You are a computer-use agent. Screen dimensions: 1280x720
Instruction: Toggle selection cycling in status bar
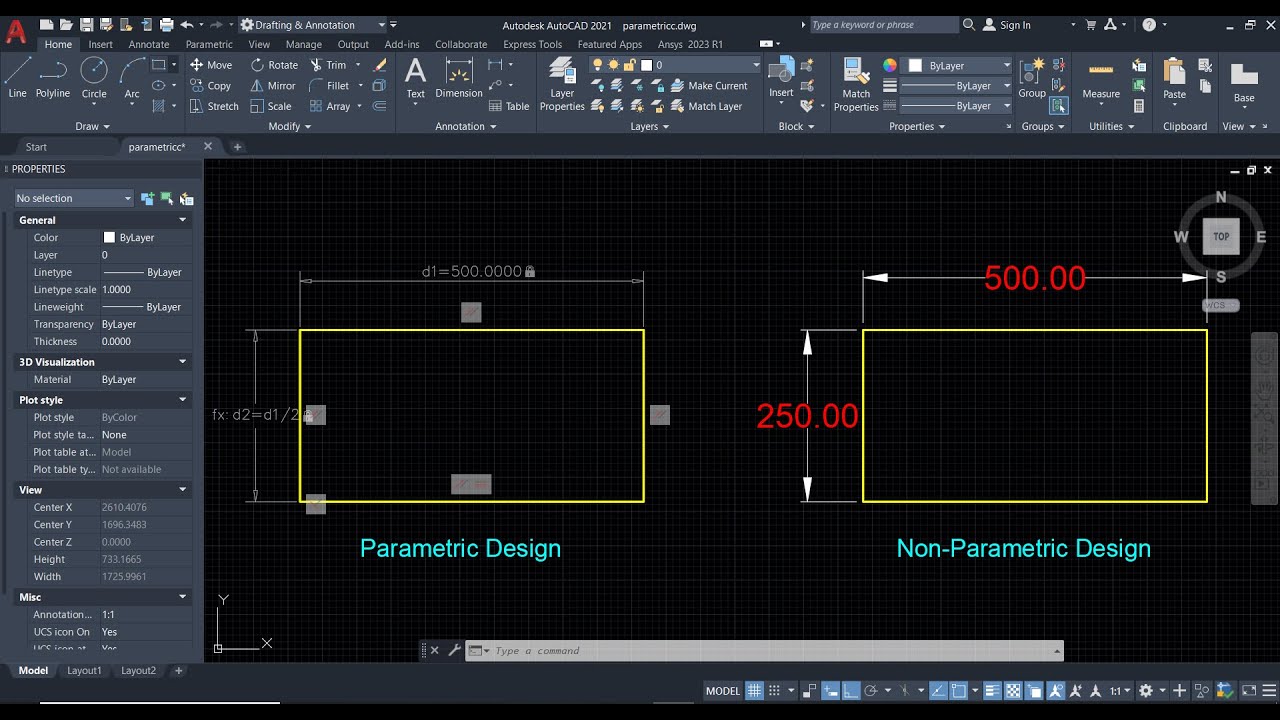[1032, 691]
